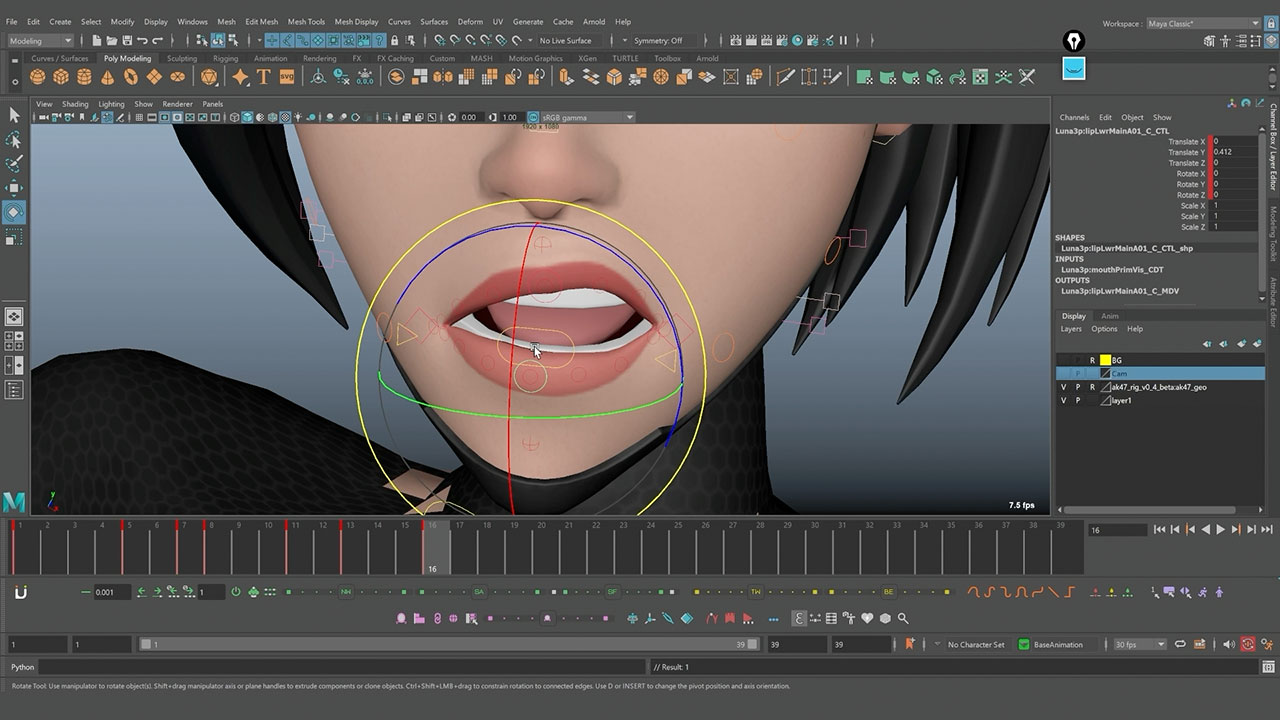Toggle the R display type on BG layer
1280x720 pixels.
pyautogui.click(x=1092, y=360)
